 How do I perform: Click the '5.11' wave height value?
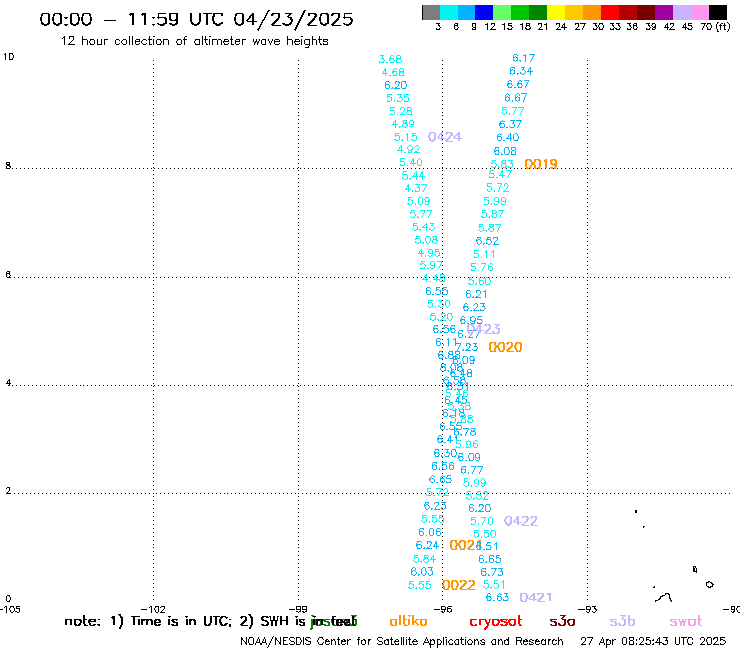click(485, 254)
